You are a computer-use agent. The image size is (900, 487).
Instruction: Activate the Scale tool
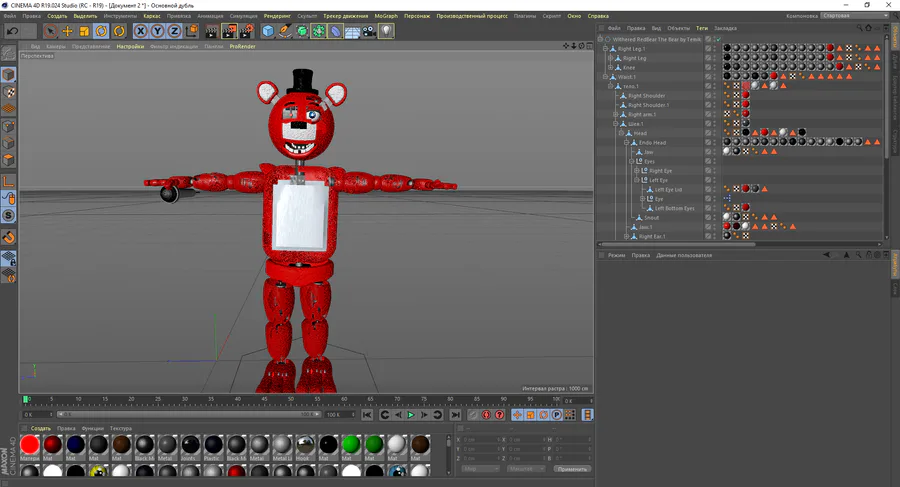[x=84, y=31]
